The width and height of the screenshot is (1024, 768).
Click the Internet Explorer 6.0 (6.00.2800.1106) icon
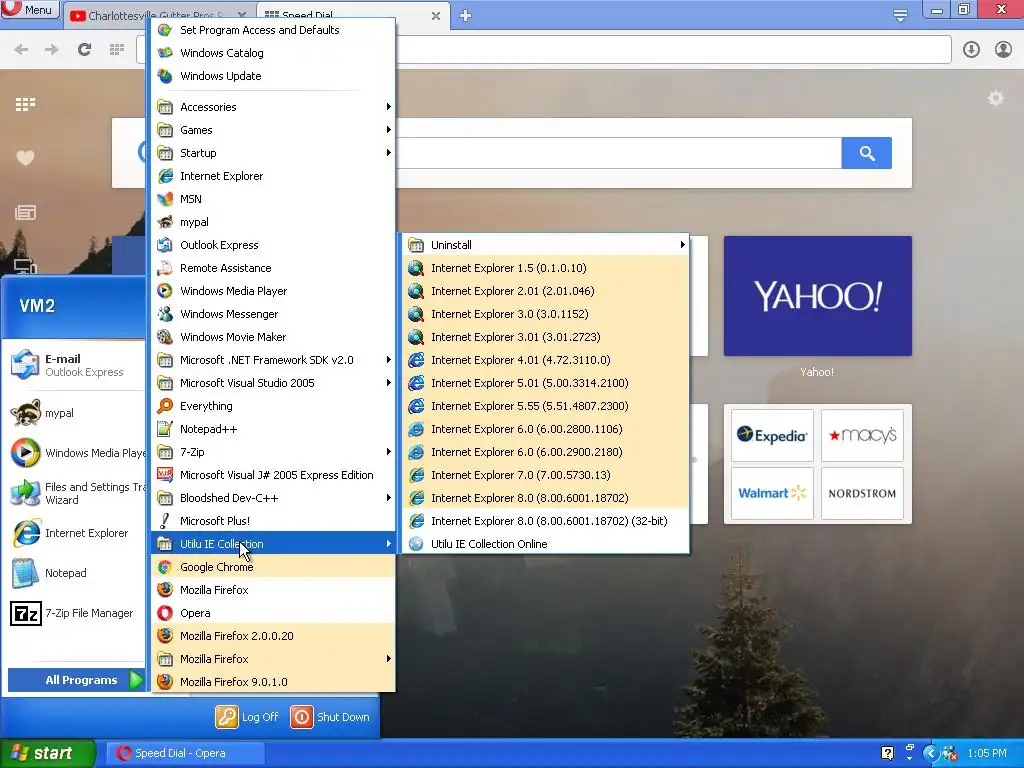[x=416, y=429]
